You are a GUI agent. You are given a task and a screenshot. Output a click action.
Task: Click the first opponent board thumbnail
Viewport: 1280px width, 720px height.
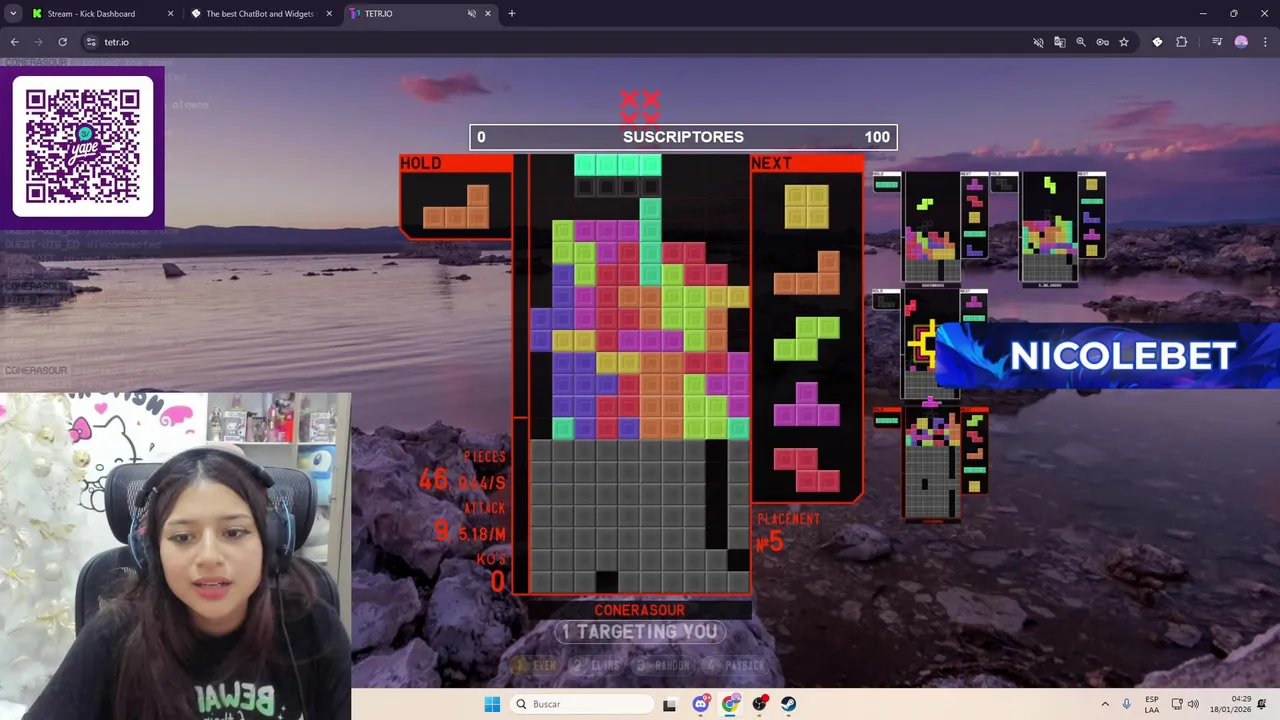coord(931,227)
